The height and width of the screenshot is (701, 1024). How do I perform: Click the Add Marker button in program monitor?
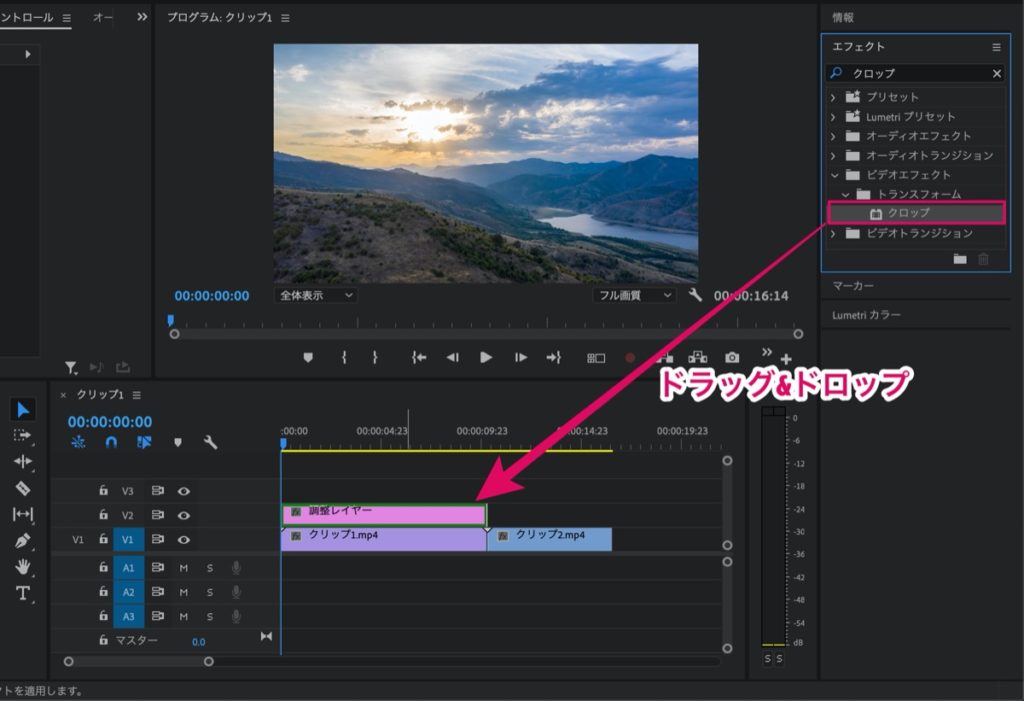tap(308, 357)
